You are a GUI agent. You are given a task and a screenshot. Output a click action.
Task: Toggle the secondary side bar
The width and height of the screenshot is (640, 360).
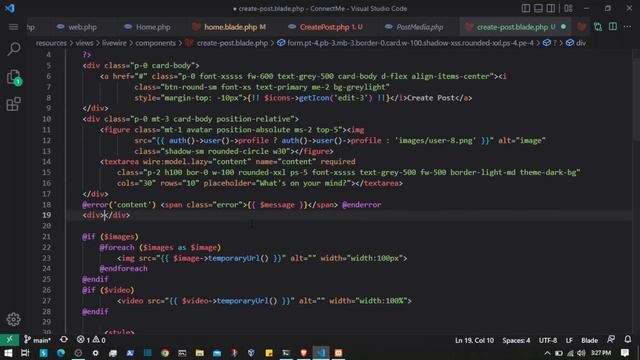pyautogui.click(x=551, y=8)
